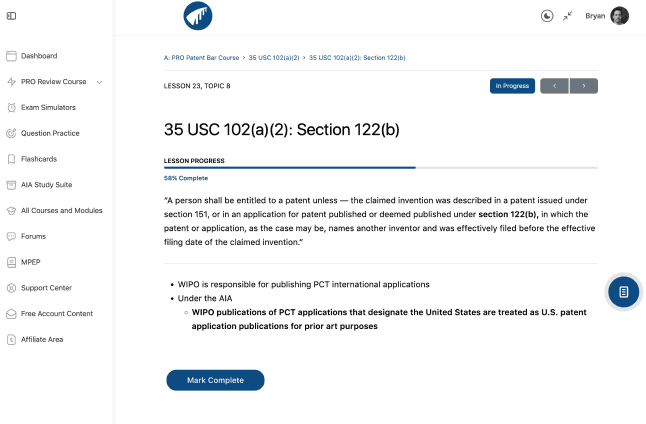646x424 pixels.
Task: Click the In Progress status badge
Action: pos(512,86)
